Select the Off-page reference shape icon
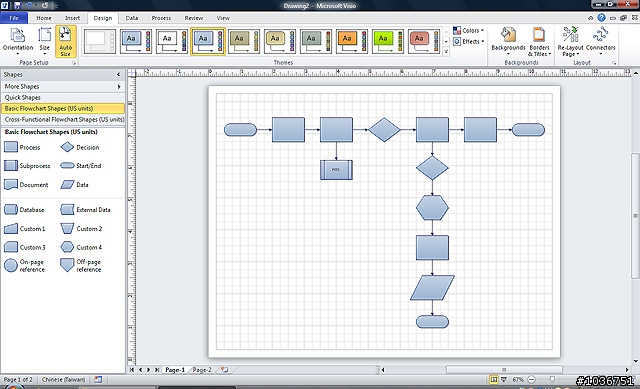Image resolution: width=640 pixels, height=389 pixels. click(x=67, y=265)
